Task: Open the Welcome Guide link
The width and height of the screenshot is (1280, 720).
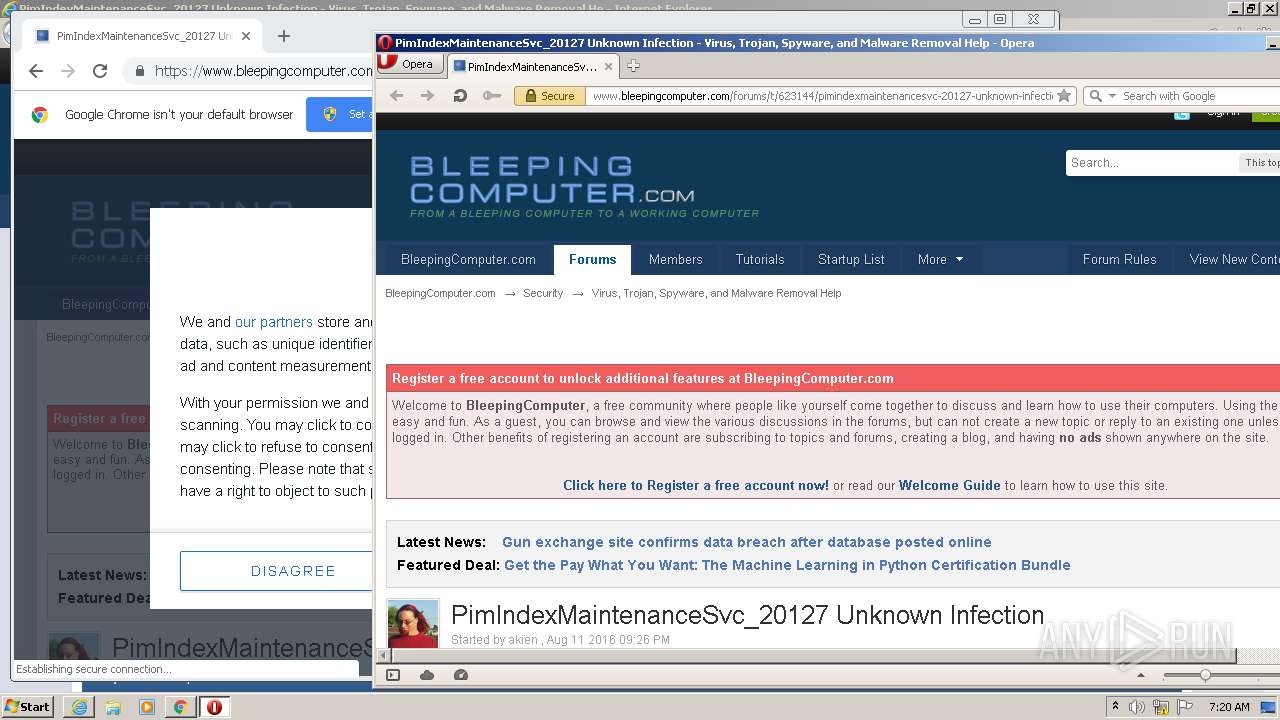Action: (949, 485)
